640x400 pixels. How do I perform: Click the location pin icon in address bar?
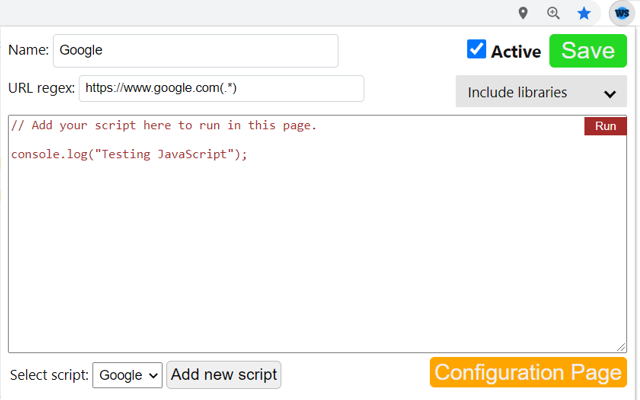tap(523, 13)
